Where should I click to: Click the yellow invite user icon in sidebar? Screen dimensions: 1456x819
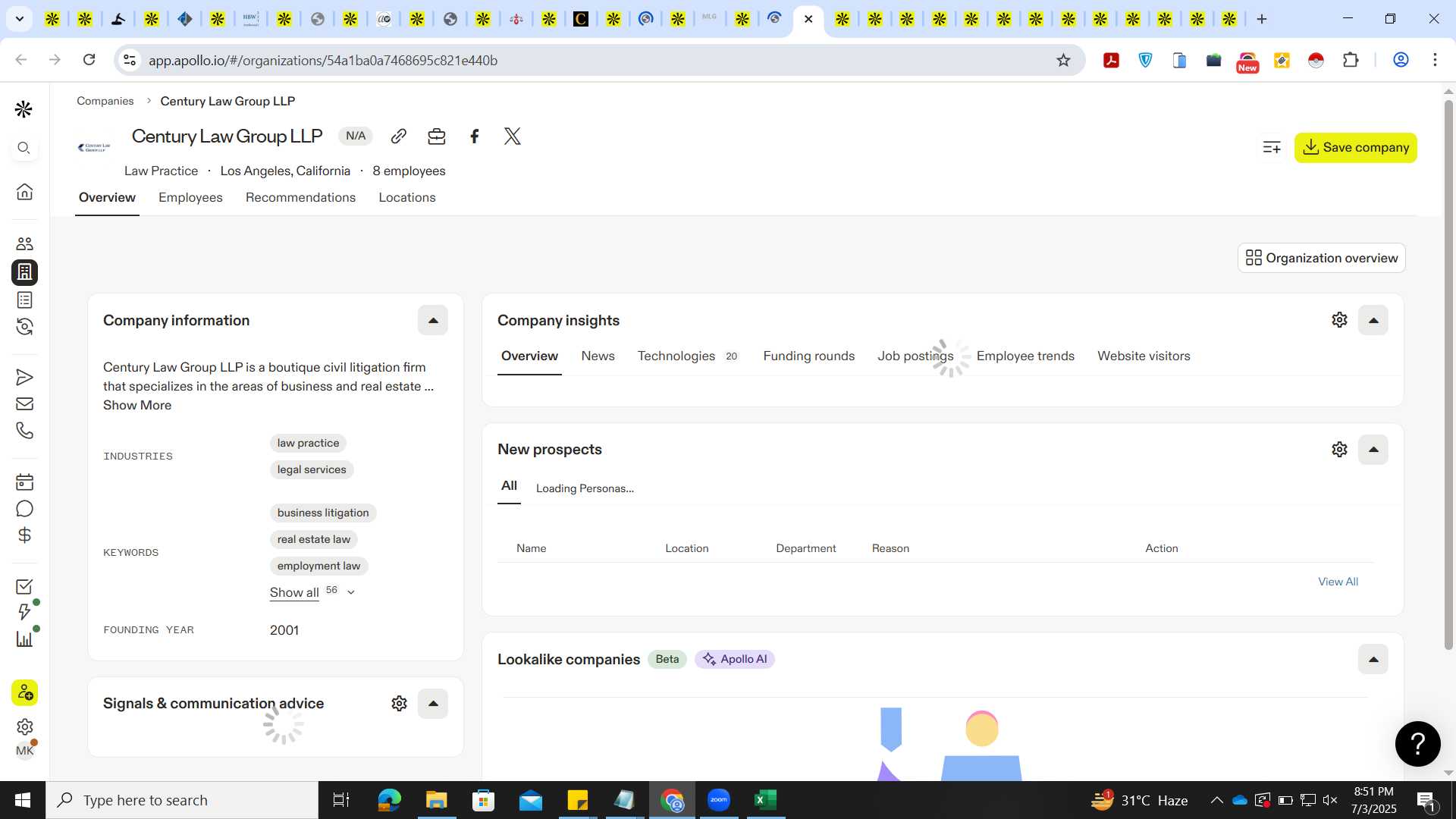point(24,693)
